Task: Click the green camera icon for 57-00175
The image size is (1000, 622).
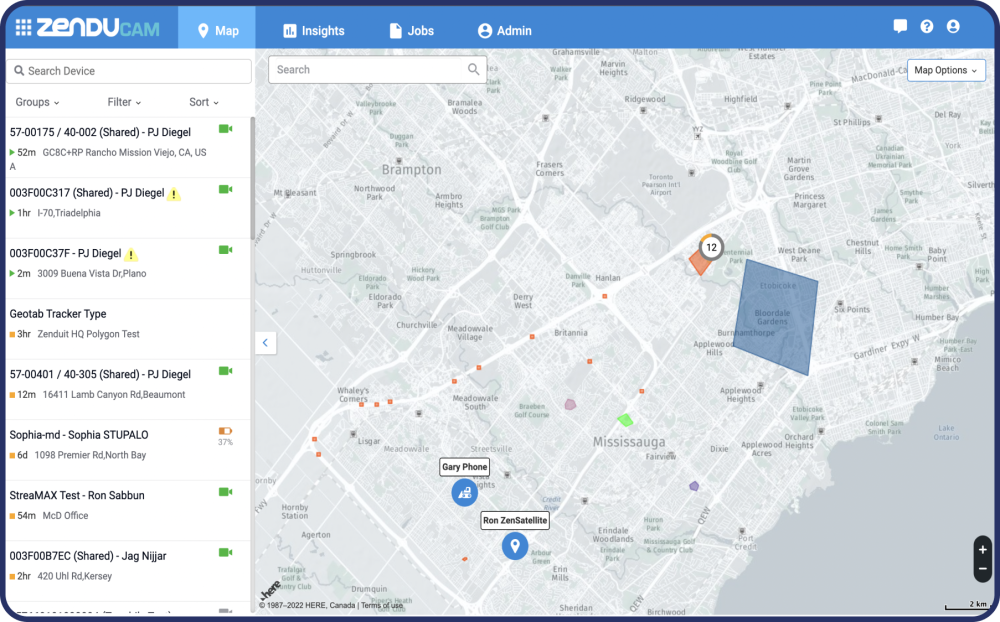Action: [x=225, y=129]
